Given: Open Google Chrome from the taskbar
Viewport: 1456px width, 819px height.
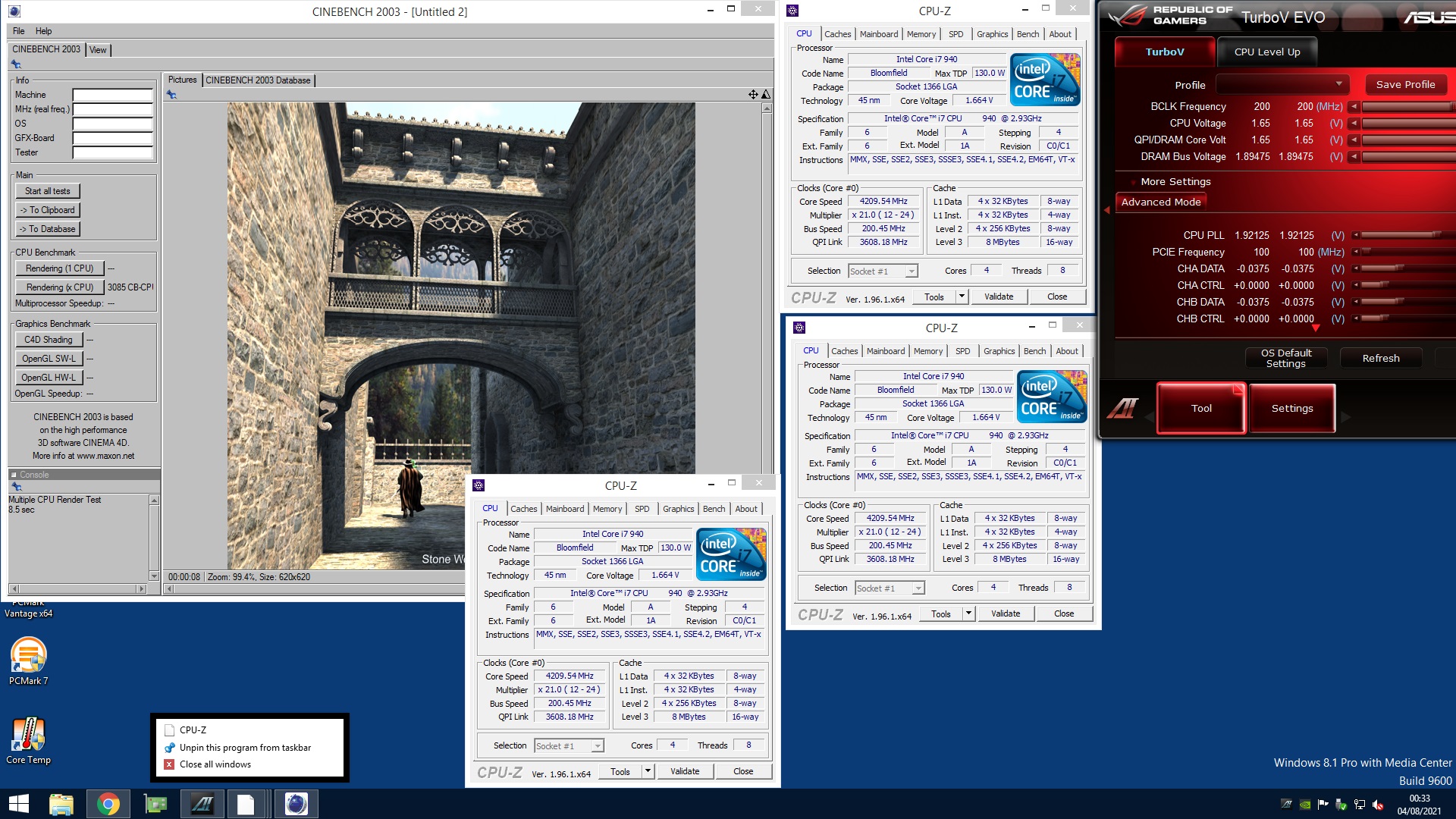Looking at the screenshot, I should pos(108,804).
